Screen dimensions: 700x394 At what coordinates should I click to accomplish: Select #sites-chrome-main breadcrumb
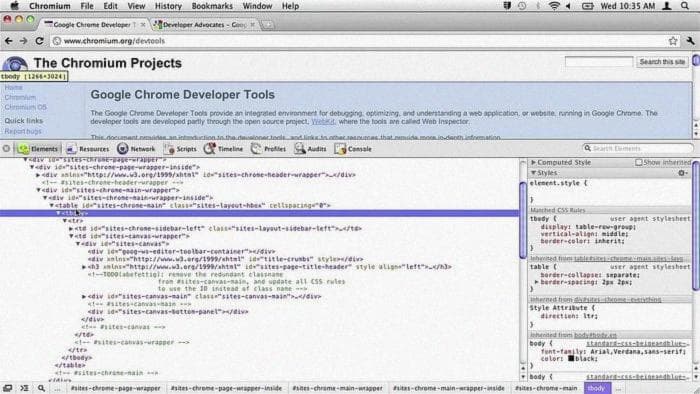(x=546, y=388)
